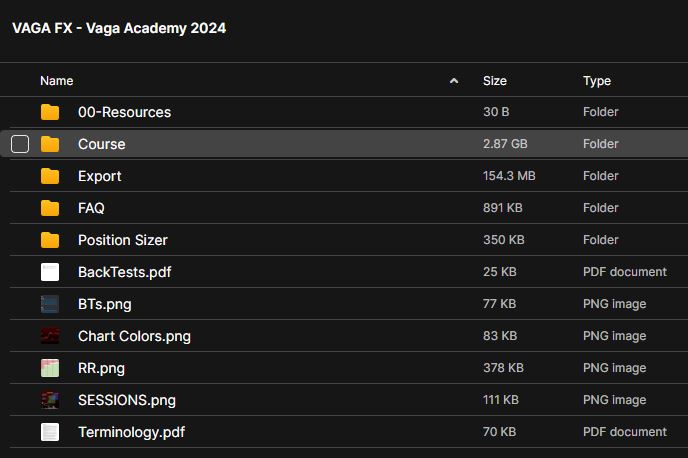Click the FAQ folder icon

(x=50, y=208)
